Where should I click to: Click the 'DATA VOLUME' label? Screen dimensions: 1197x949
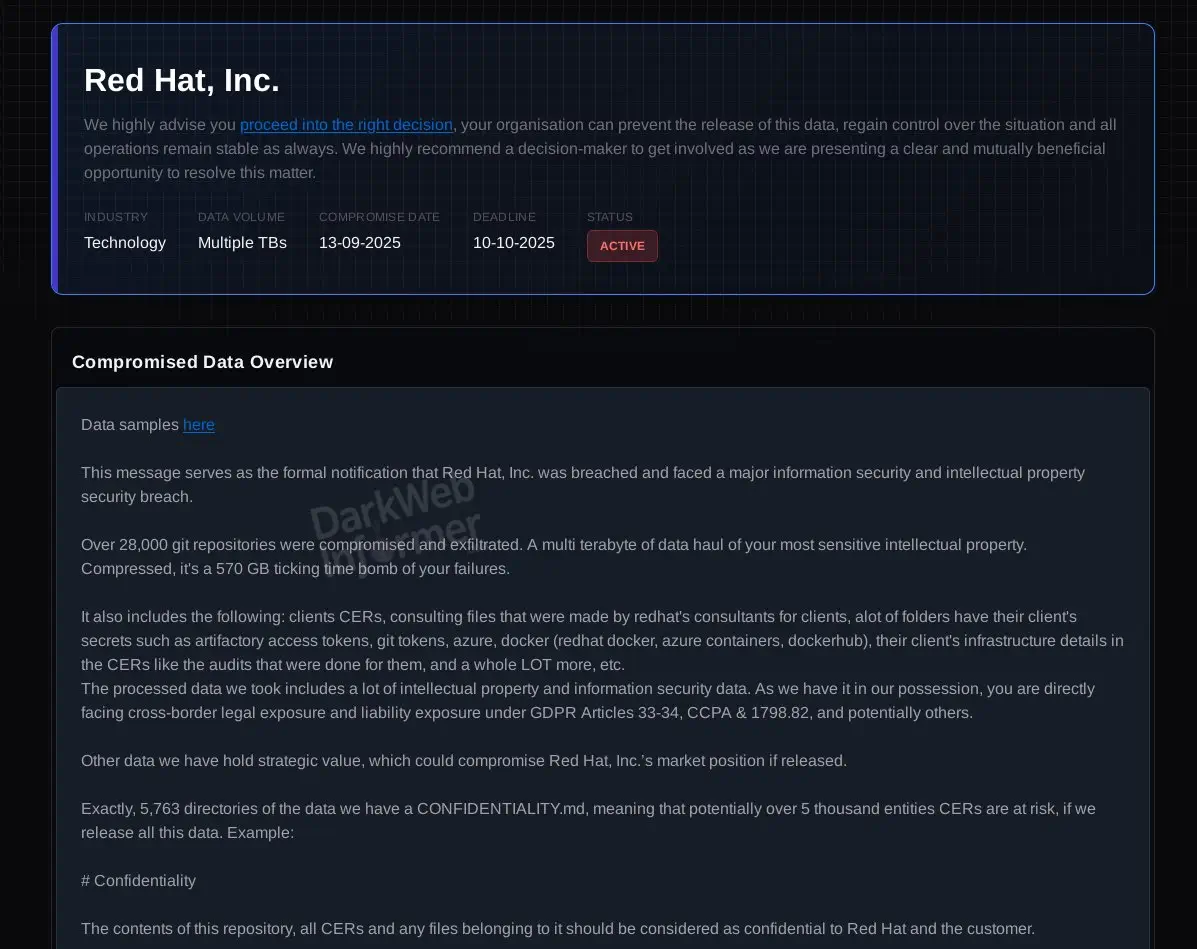(x=241, y=217)
